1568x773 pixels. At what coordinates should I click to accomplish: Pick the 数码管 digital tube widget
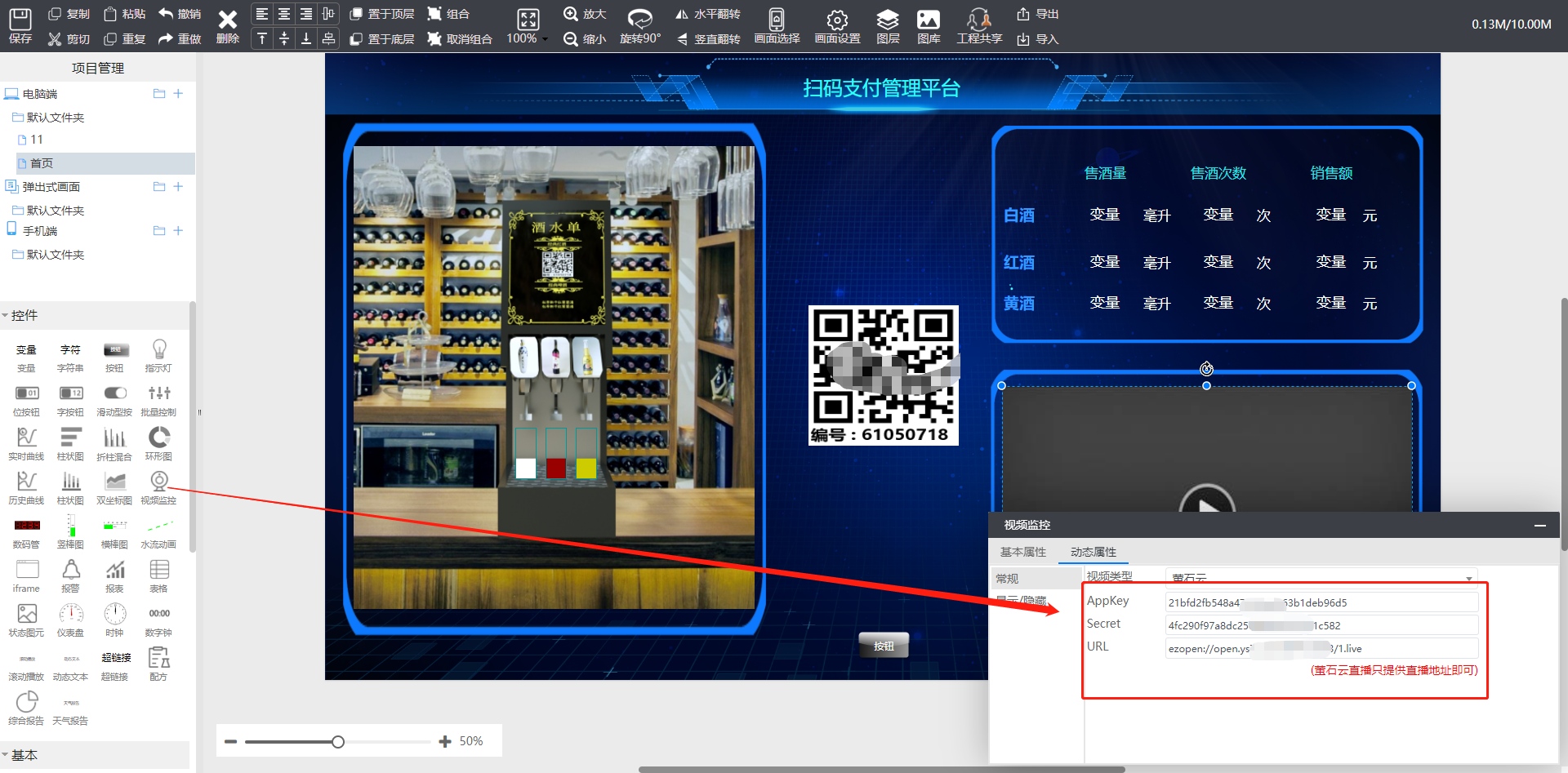pos(26,533)
